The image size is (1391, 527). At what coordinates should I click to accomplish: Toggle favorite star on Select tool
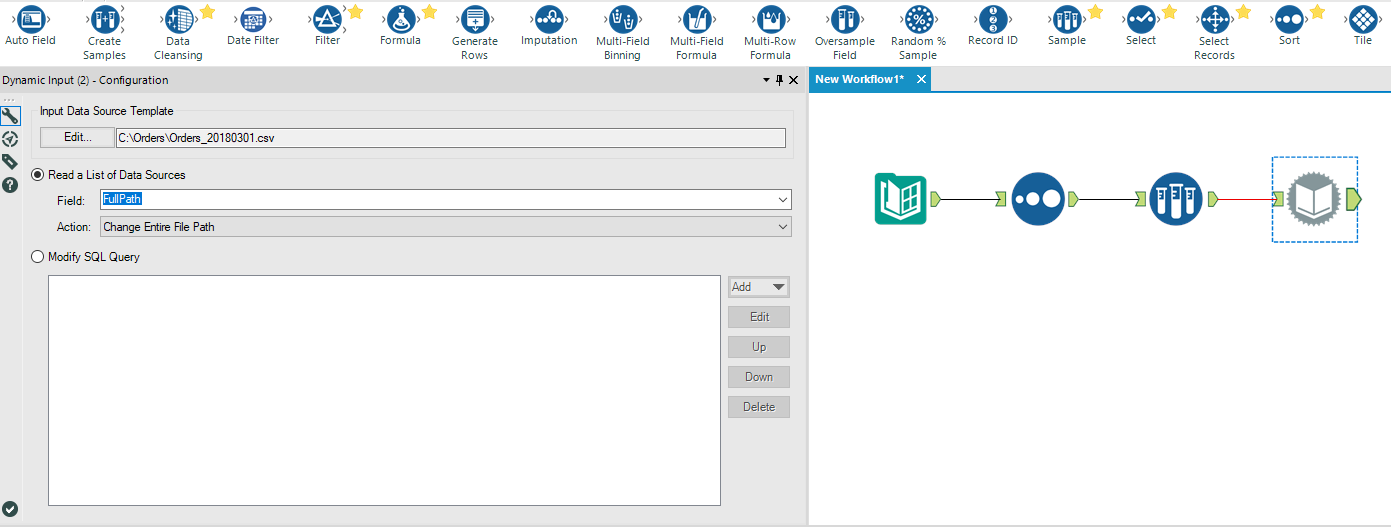coord(1169,12)
